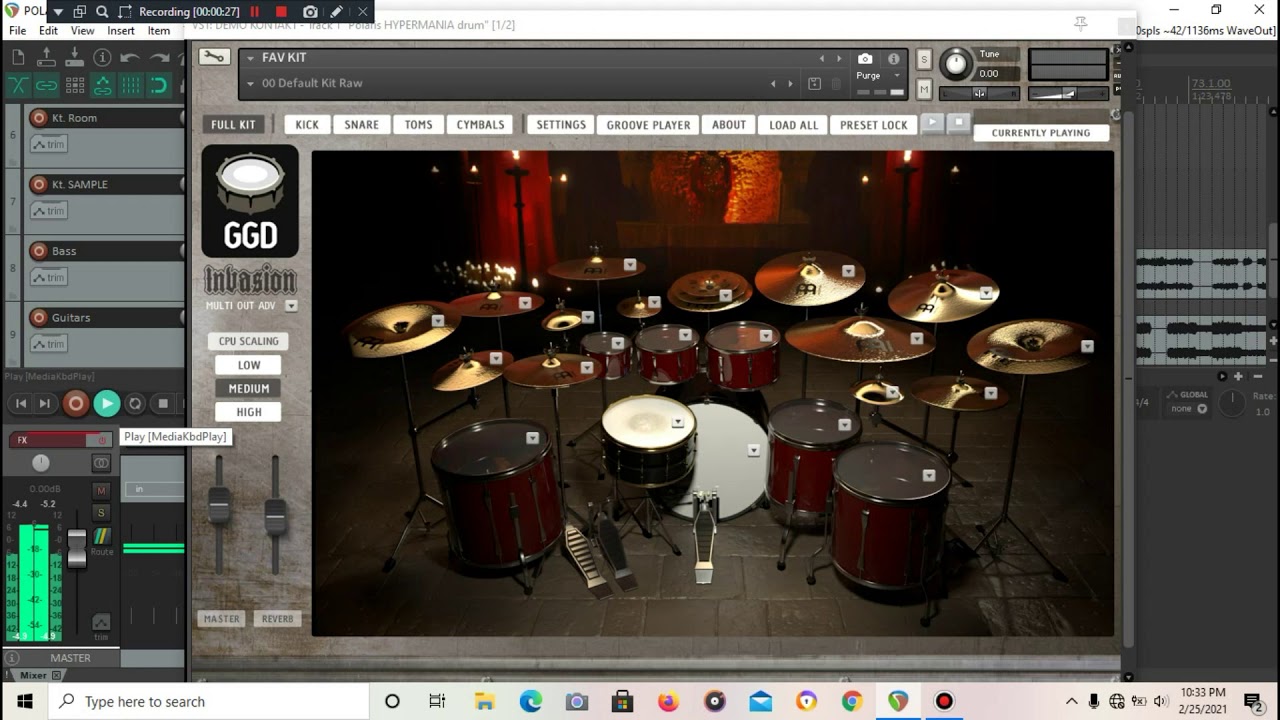Open File Explorer from taskbar

tap(484, 701)
